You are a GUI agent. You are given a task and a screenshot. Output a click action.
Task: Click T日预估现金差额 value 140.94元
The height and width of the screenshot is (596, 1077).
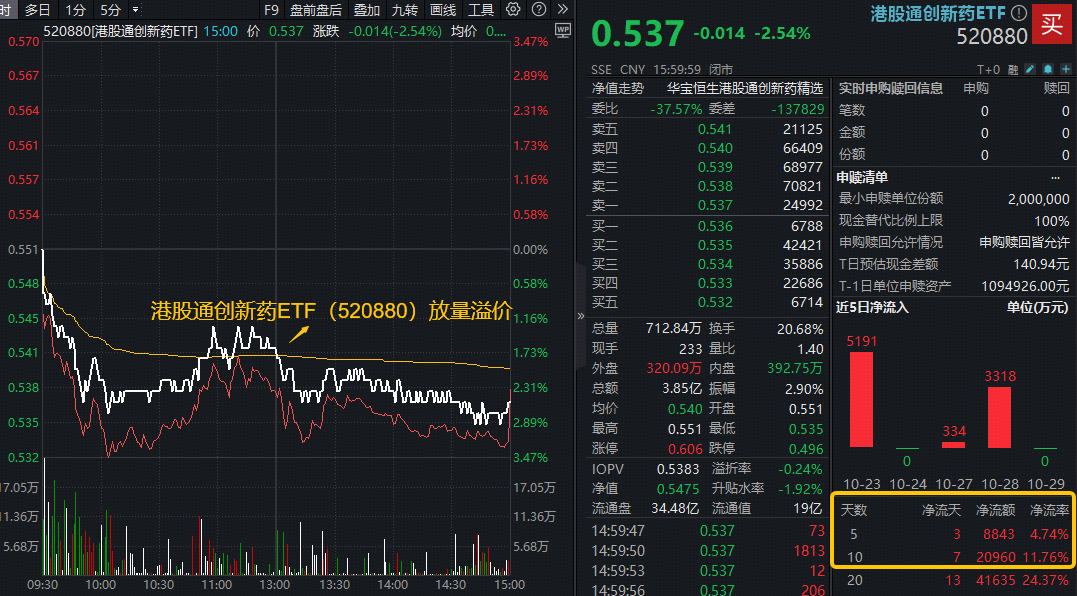pyautogui.click(x=1041, y=264)
